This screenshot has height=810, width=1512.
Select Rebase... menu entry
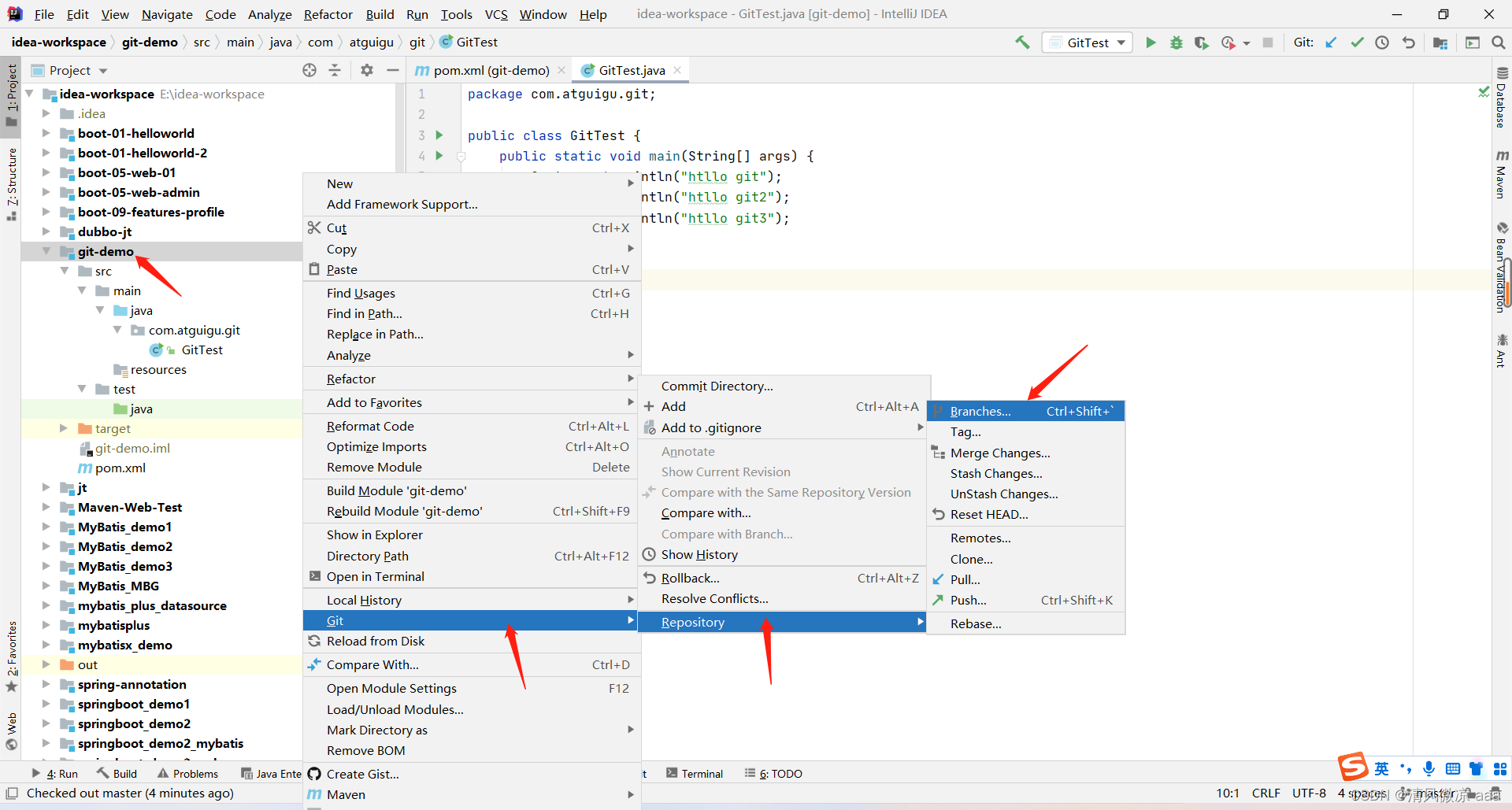1026,623
